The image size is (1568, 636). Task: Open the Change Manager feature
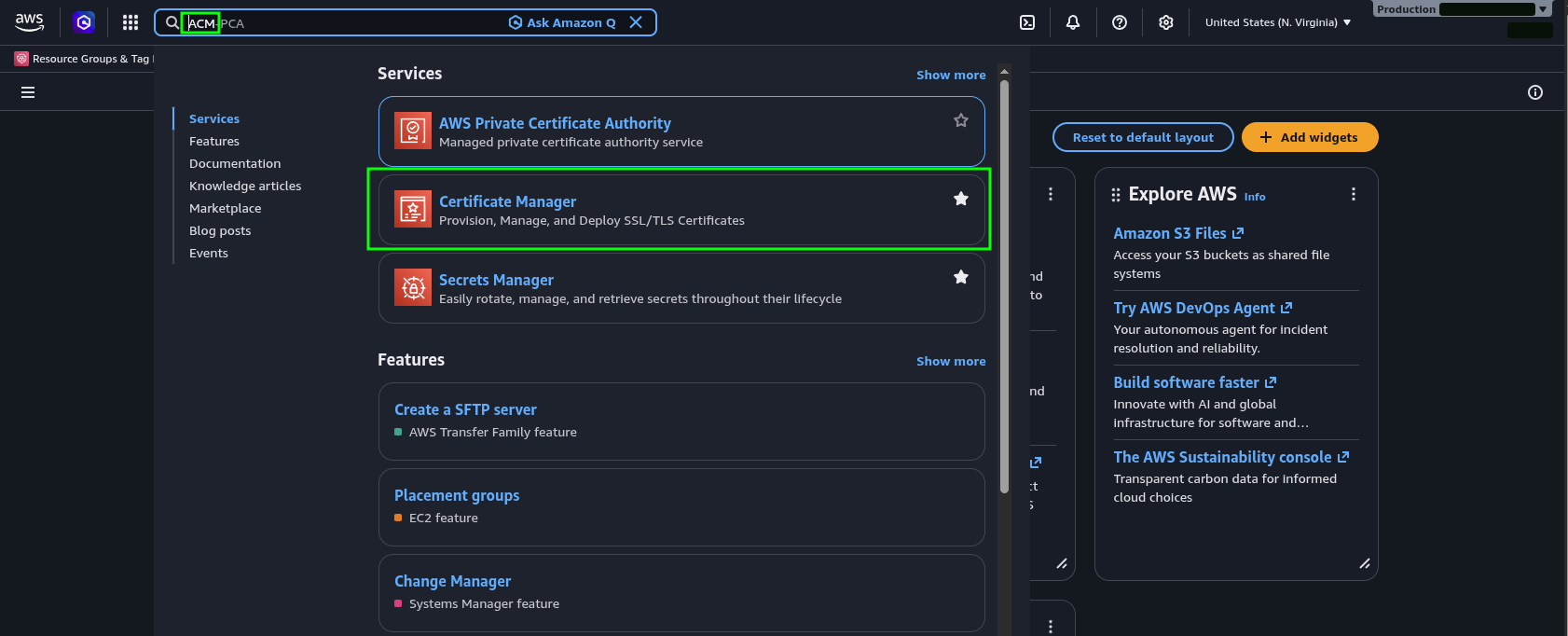coord(453,581)
